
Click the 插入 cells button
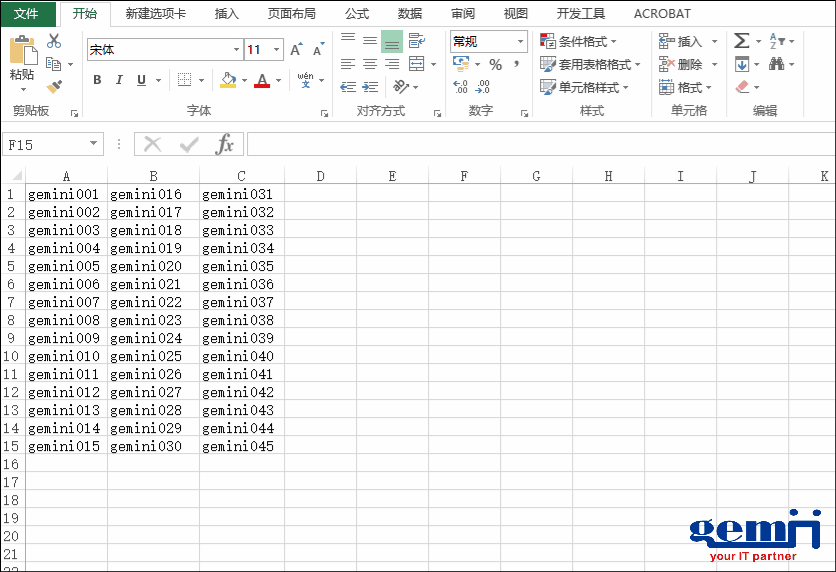pyautogui.click(x=681, y=41)
